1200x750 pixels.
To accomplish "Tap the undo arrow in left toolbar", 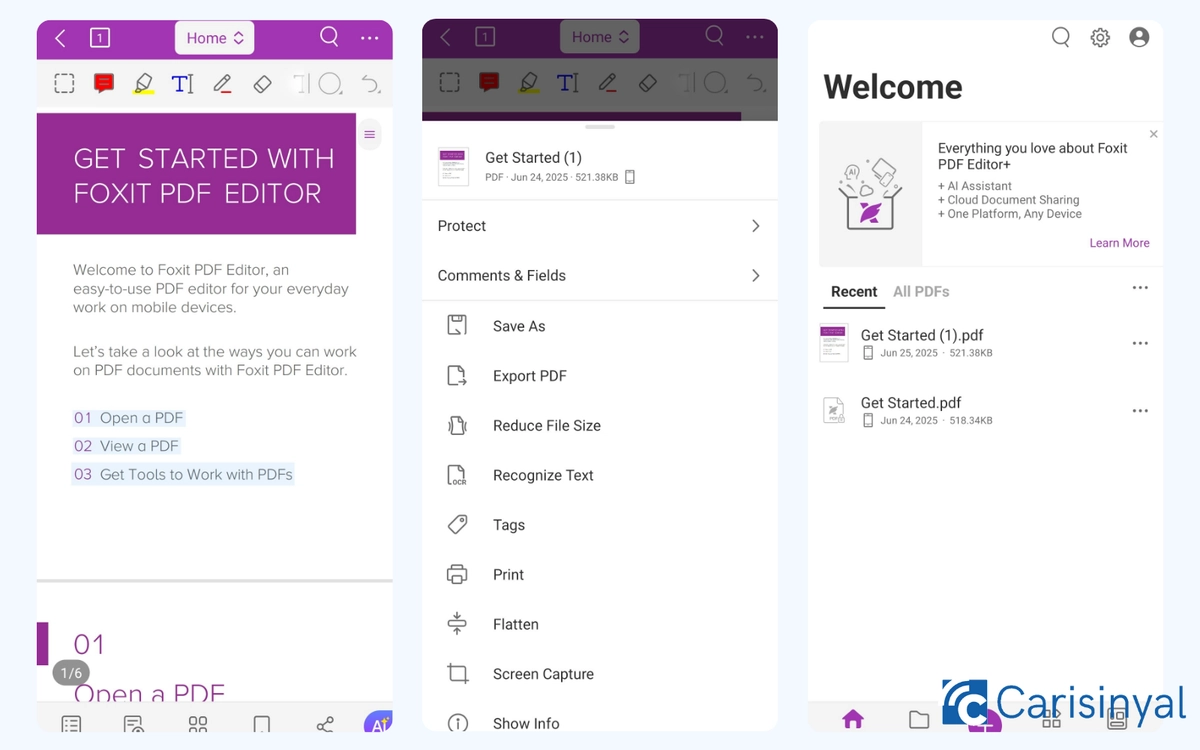I will pyautogui.click(x=370, y=84).
